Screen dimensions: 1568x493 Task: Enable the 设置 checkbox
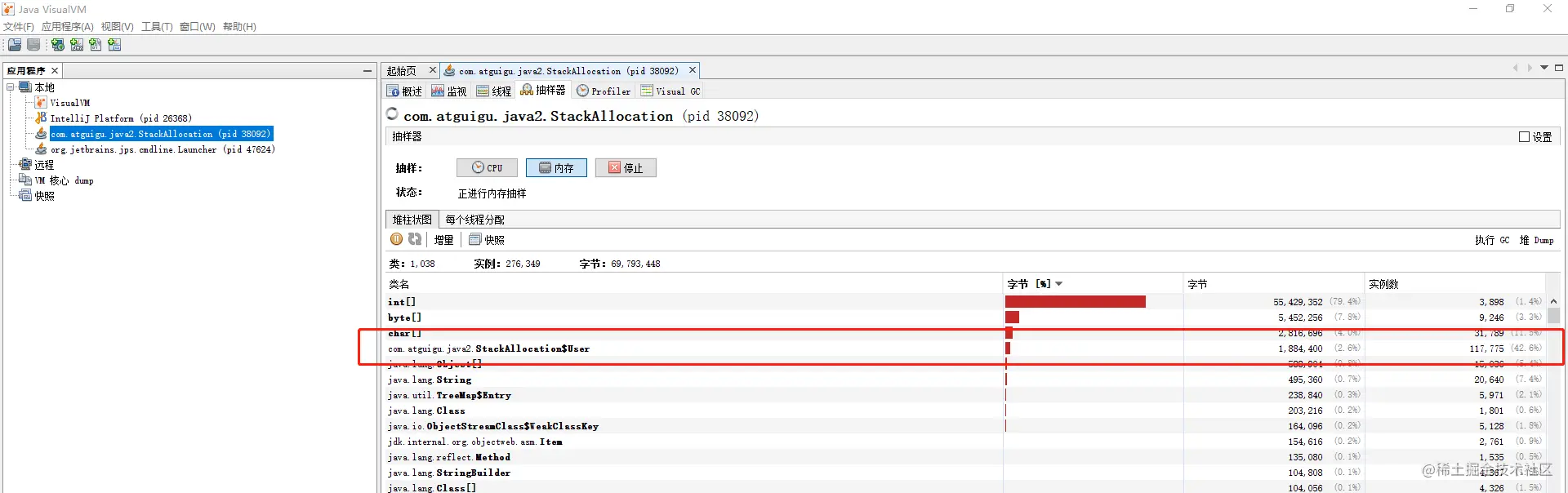[x=1524, y=137]
